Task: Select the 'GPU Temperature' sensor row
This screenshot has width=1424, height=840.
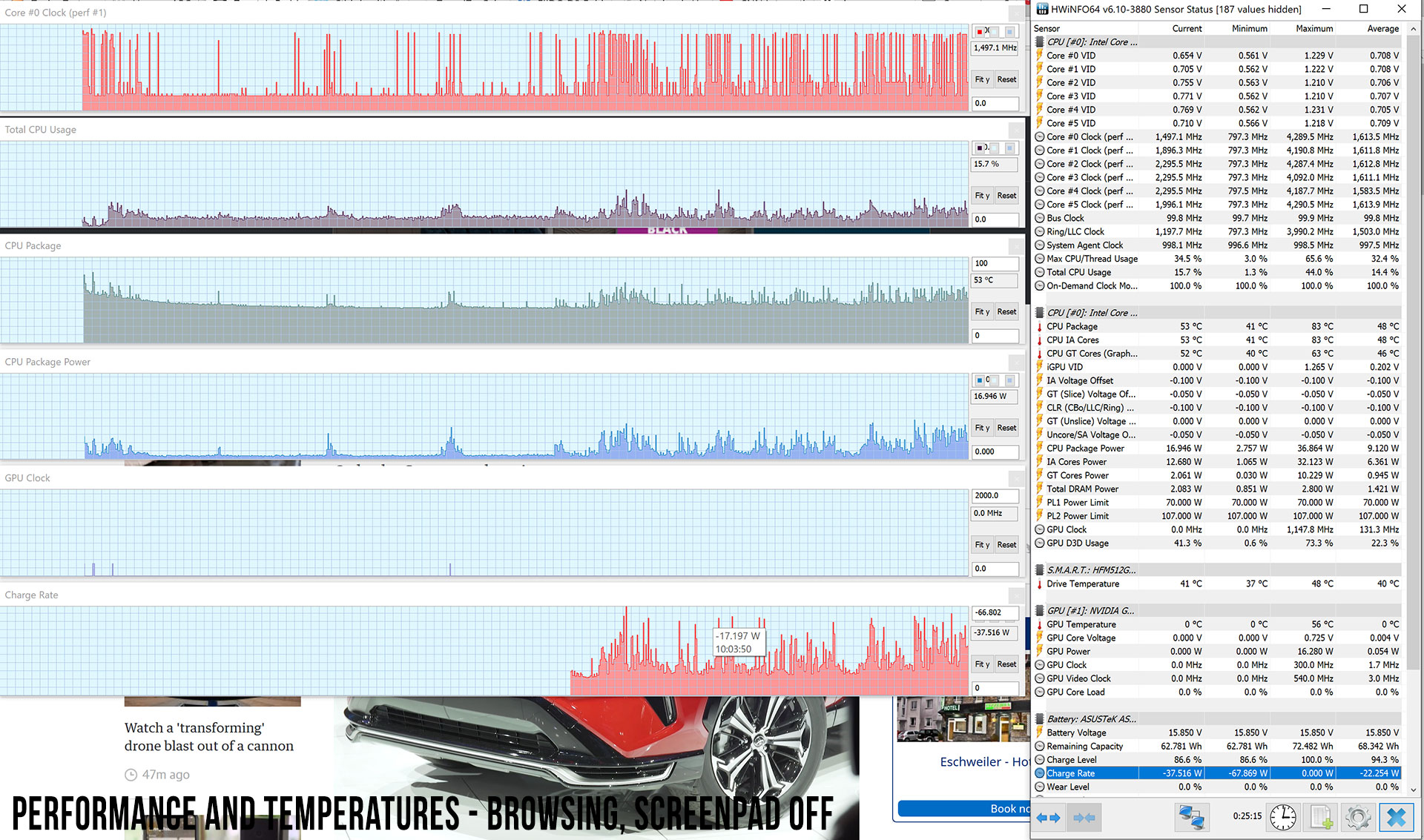Action: point(1218,624)
